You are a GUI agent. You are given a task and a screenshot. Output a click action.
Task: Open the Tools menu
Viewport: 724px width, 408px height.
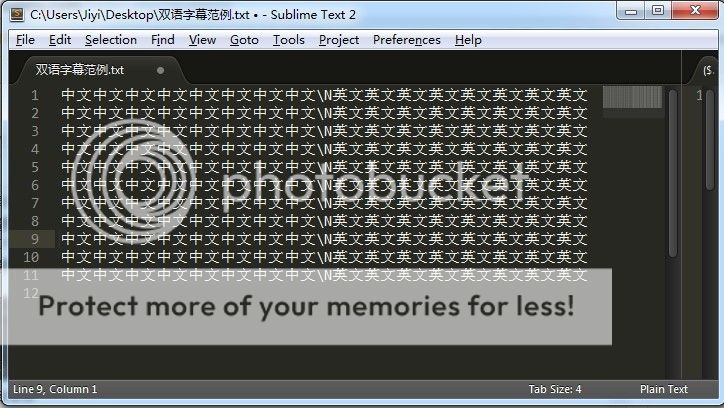289,40
